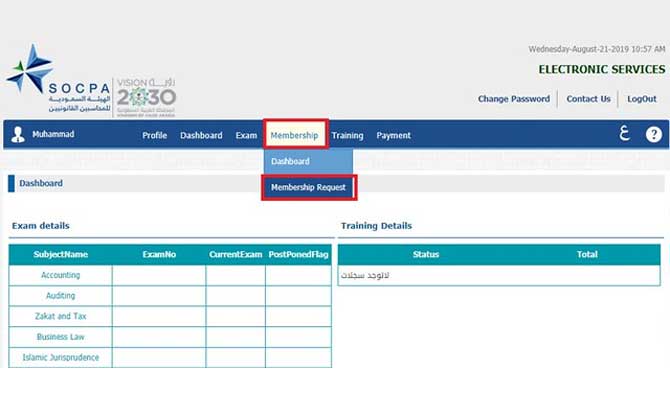Open the Business Law subject
This screenshot has width=670, height=410.
tap(60, 337)
